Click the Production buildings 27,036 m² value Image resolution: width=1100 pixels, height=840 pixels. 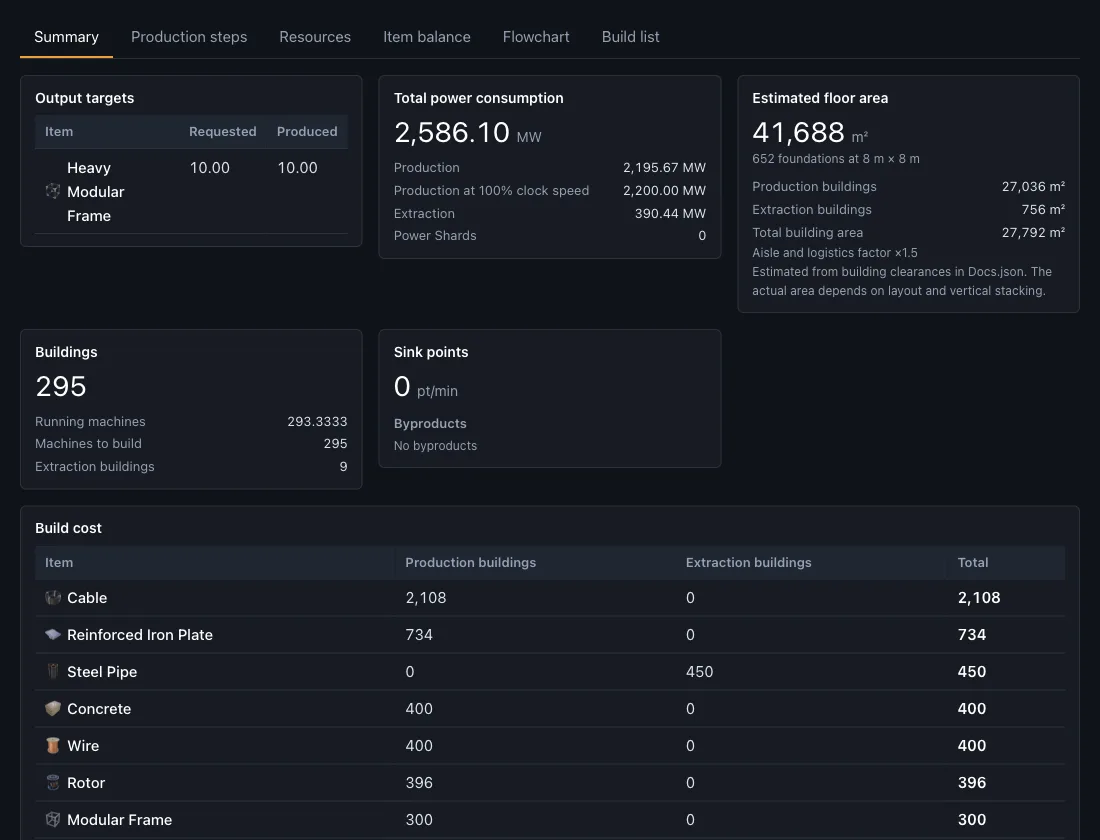click(1033, 187)
